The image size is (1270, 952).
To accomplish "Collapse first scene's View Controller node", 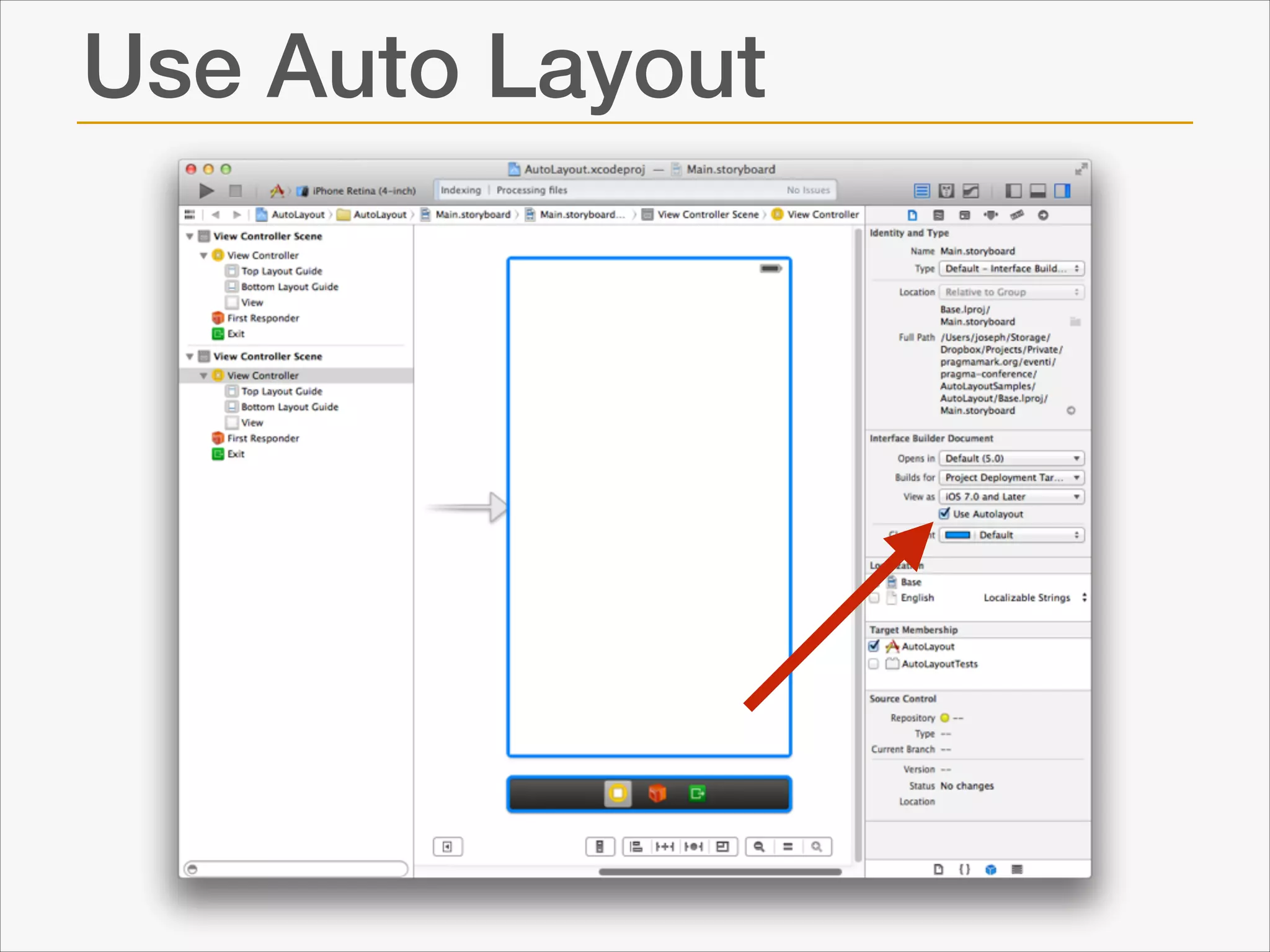I will coord(203,255).
